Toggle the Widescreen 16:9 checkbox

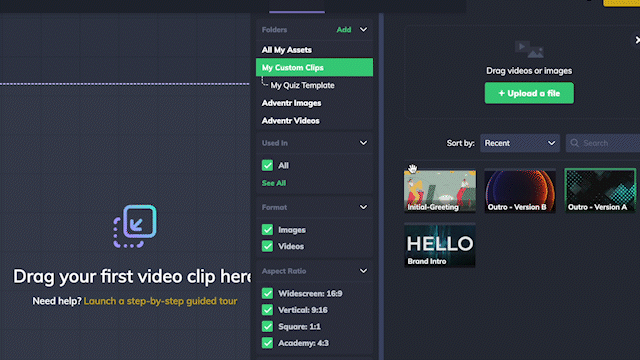click(x=267, y=293)
